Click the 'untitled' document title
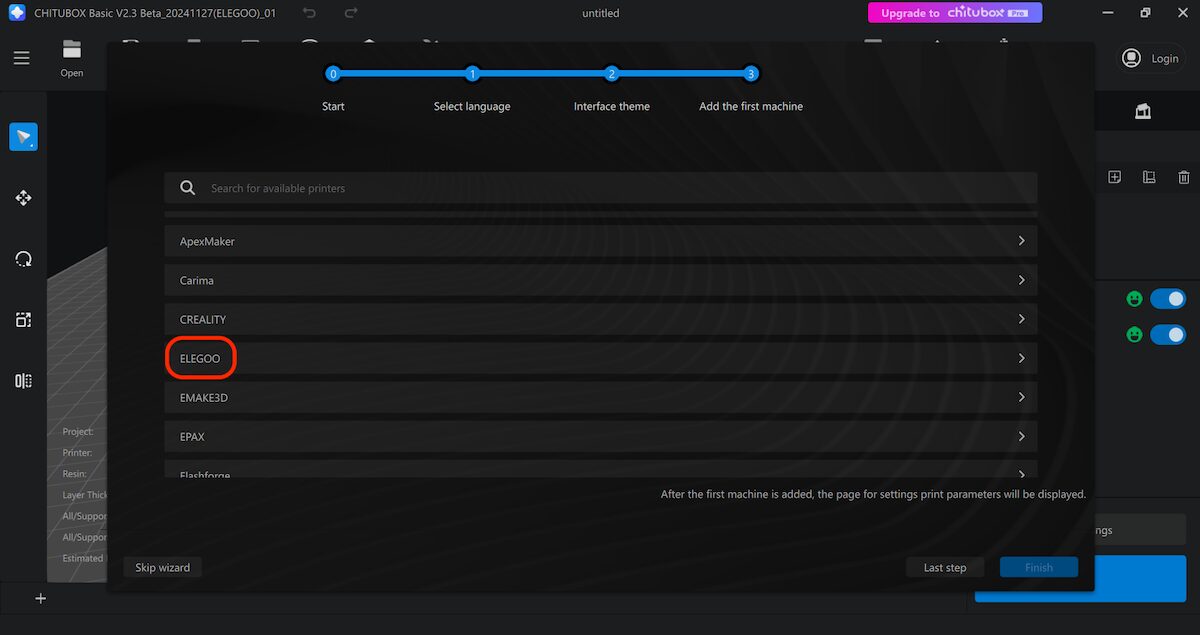The image size is (1200, 635). click(600, 13)
